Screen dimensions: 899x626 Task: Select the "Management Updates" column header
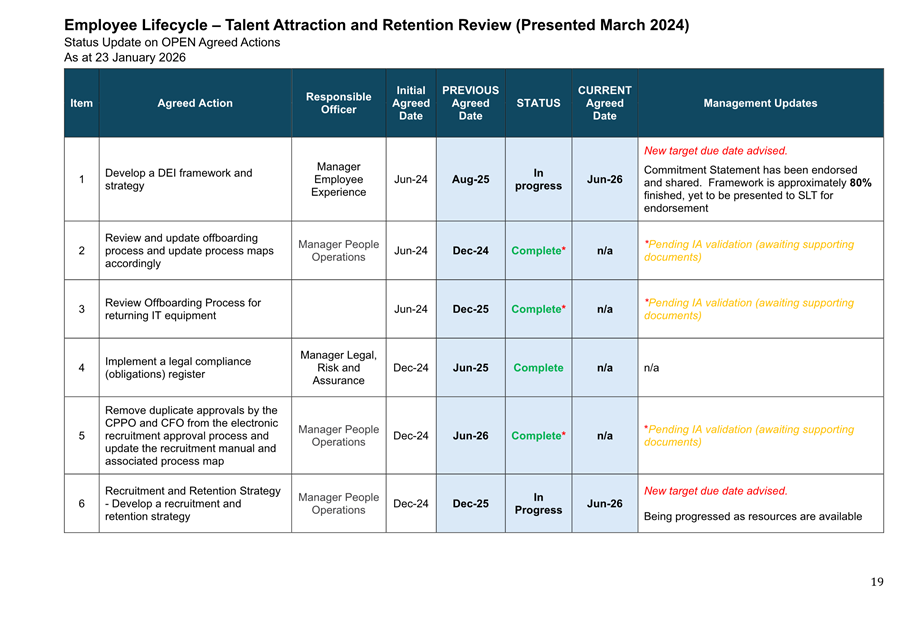click(760, 103)
